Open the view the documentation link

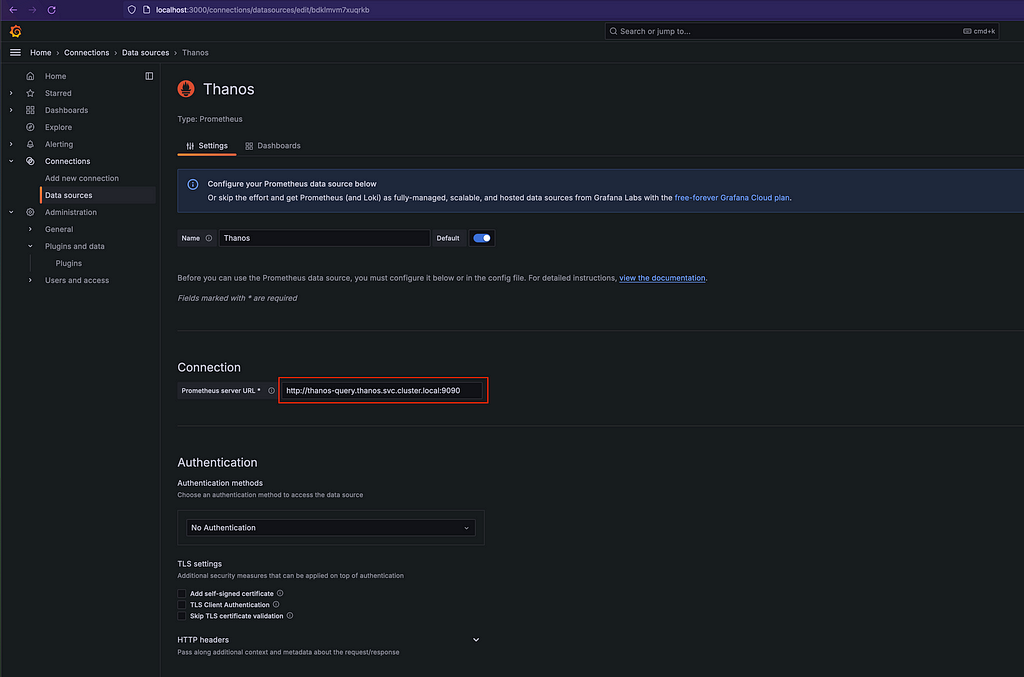point(662,278)
